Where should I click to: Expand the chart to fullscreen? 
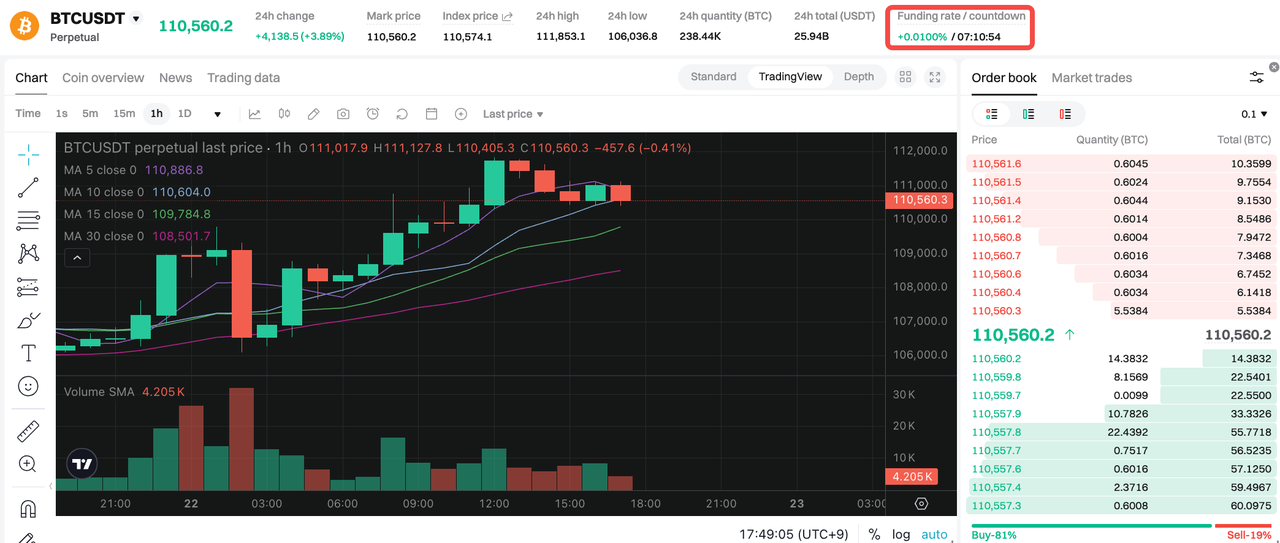coord(936,77)
